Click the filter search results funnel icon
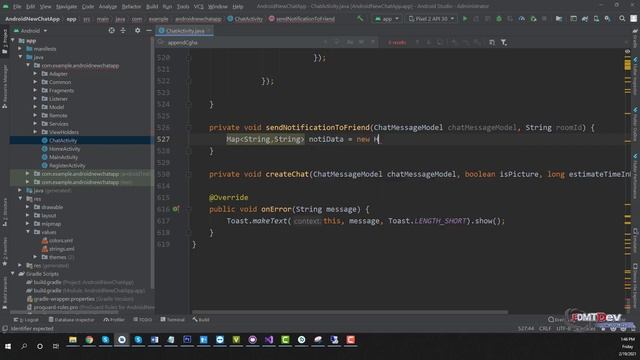Image resolution: width=640 pixels, height=360 pixels. click(504, 42)
